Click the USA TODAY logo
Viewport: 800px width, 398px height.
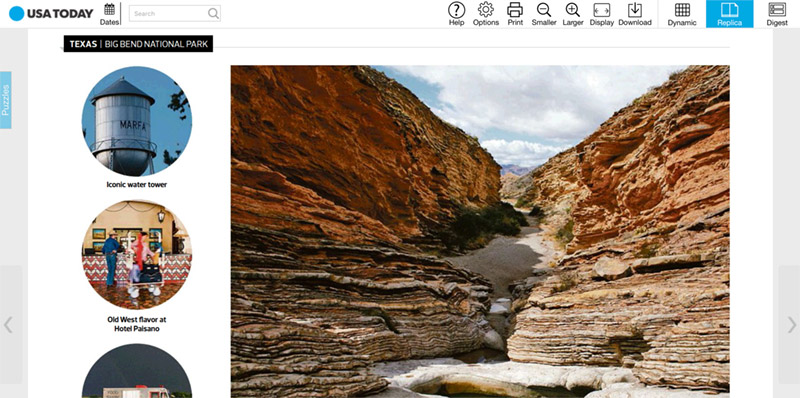(51, 14)
